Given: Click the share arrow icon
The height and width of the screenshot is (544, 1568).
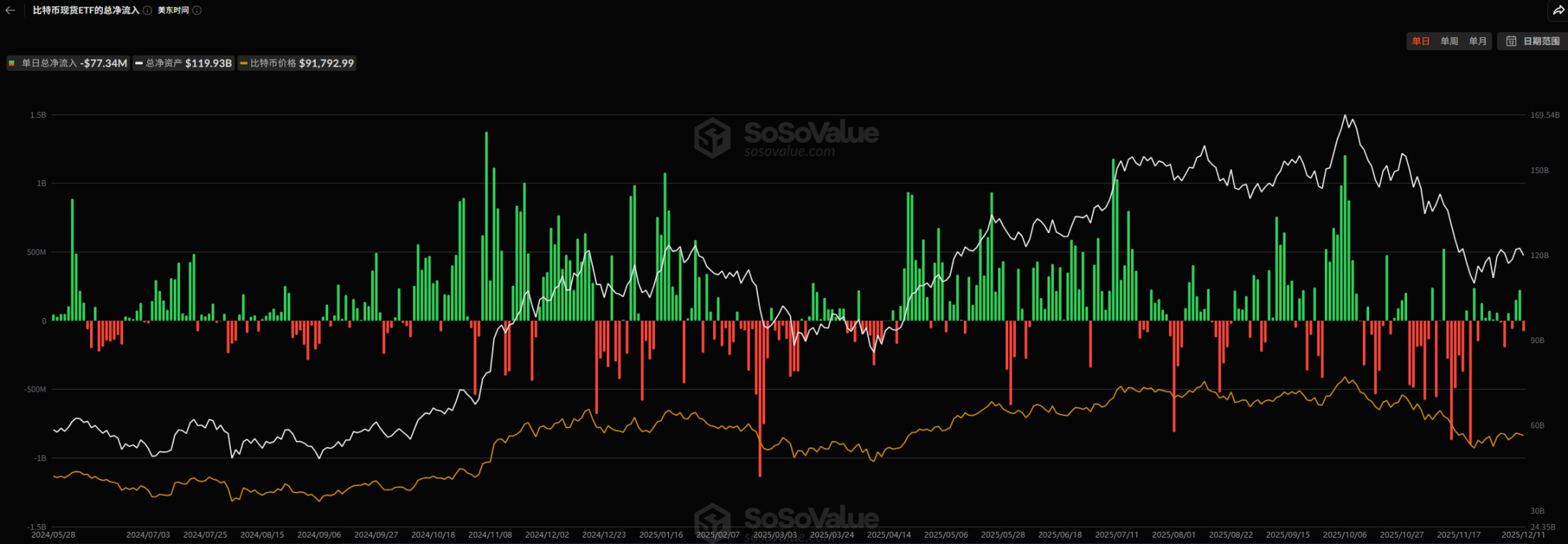Looking at the screenshot, I should click(1558, 11).
